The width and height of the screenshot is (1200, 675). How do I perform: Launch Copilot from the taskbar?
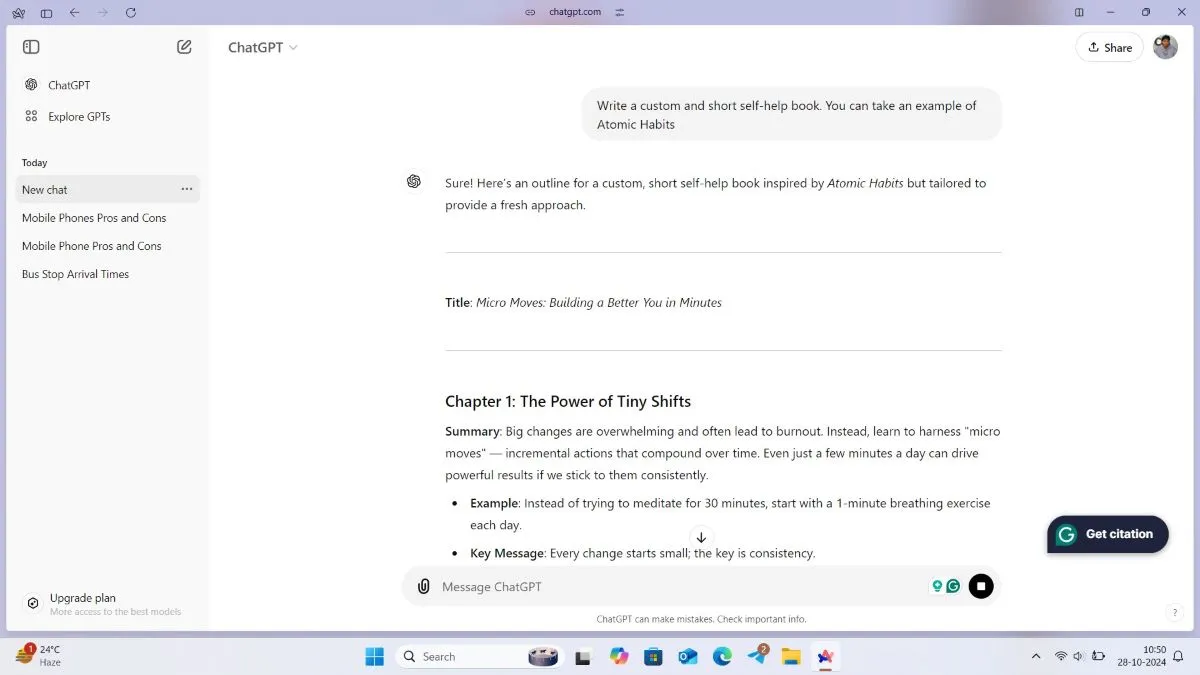(x=619, y=657)
